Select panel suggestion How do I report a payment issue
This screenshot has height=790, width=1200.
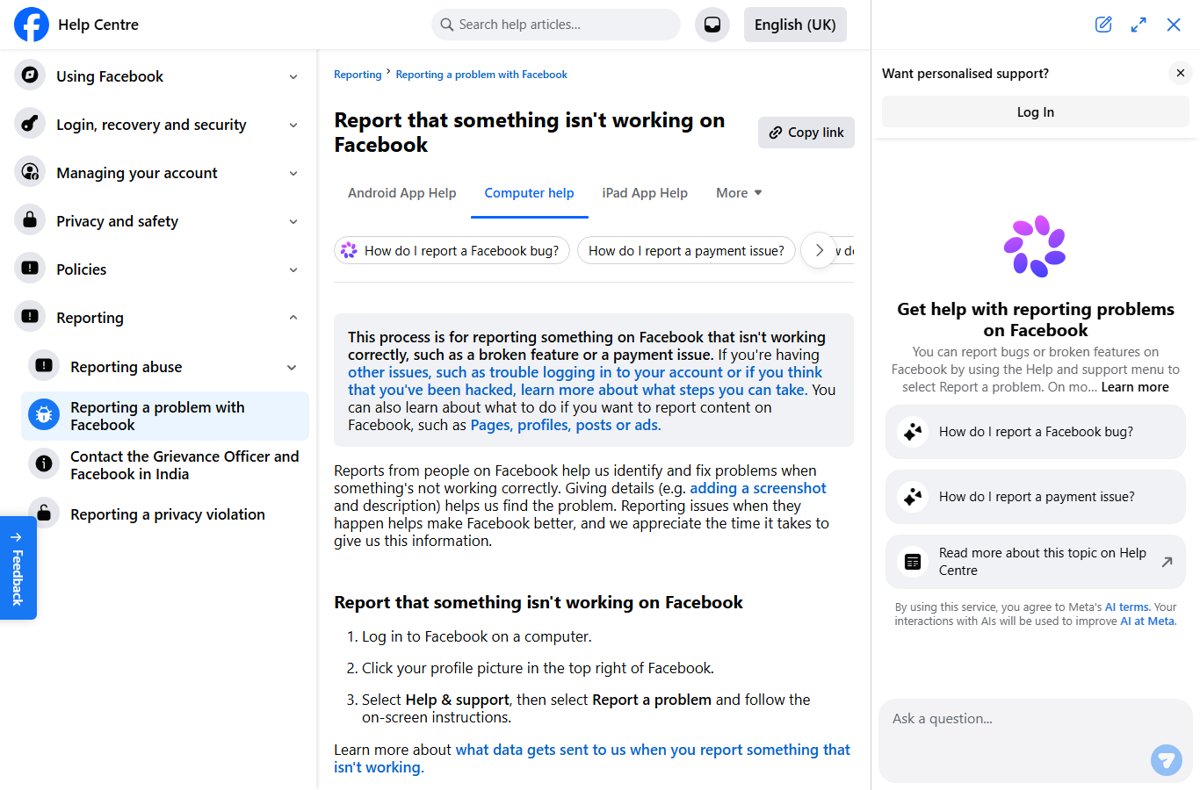pyautogui.click(x=1035, y=497)
